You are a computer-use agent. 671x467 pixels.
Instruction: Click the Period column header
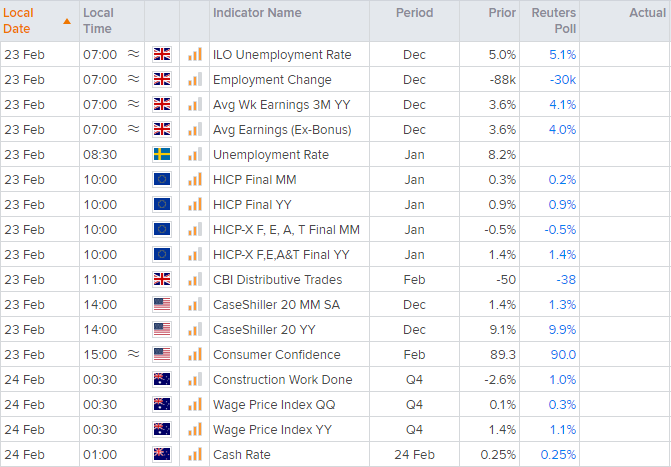point(414,13)
